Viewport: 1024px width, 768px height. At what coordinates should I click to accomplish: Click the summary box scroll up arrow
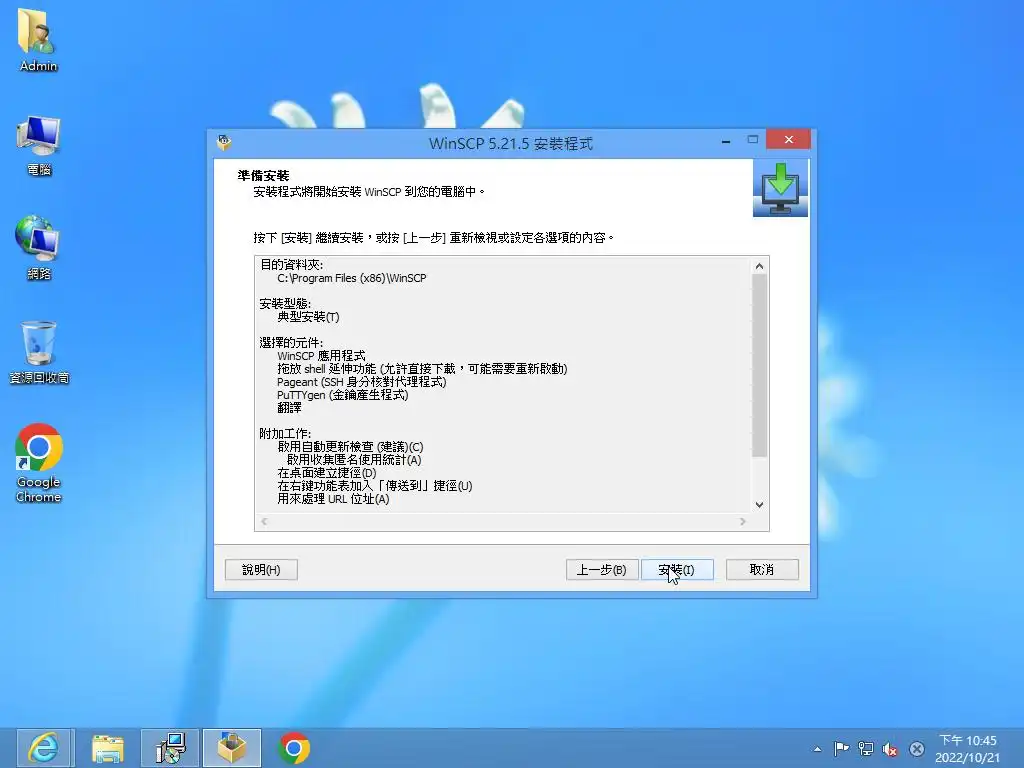[760, 266]
